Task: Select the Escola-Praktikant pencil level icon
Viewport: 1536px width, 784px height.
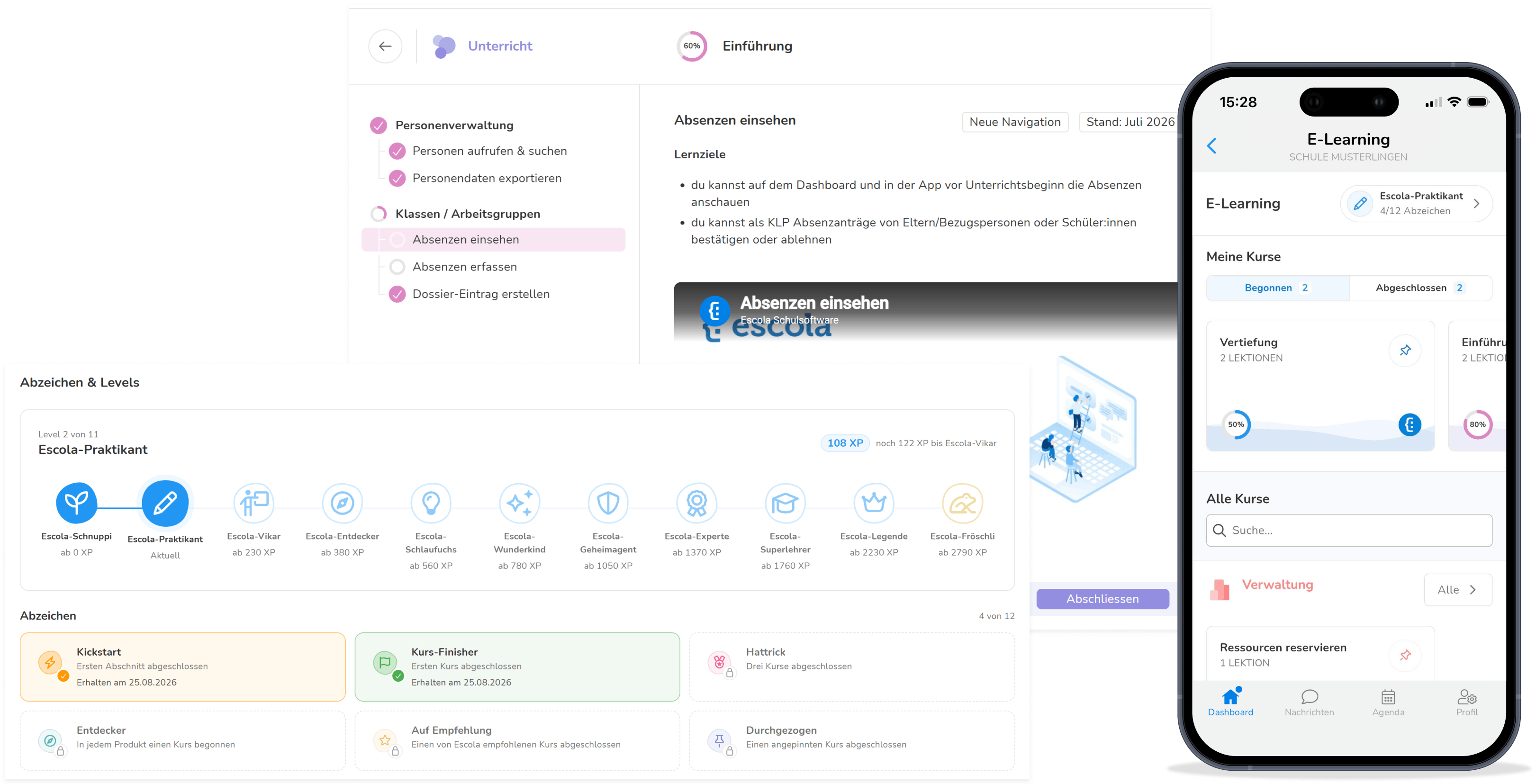Action: 165,503
